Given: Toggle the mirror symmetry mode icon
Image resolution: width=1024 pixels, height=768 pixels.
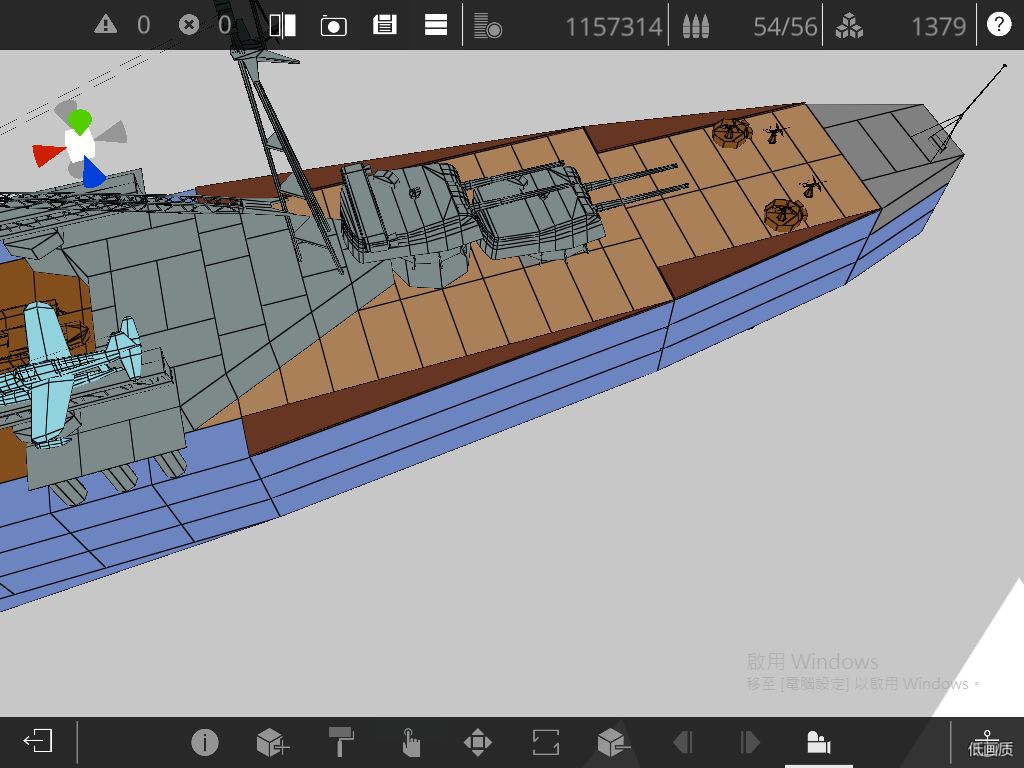Looking at the screenshot, I should (282, 25).
